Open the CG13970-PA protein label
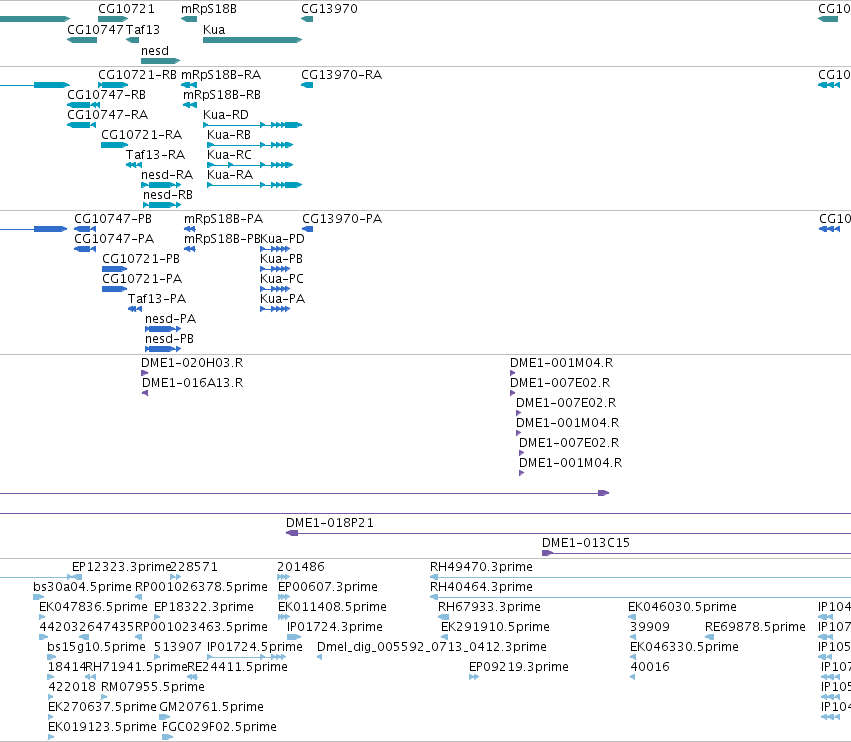Image resolution: width=851 pixels, height=742 pixels. point(342,219)
